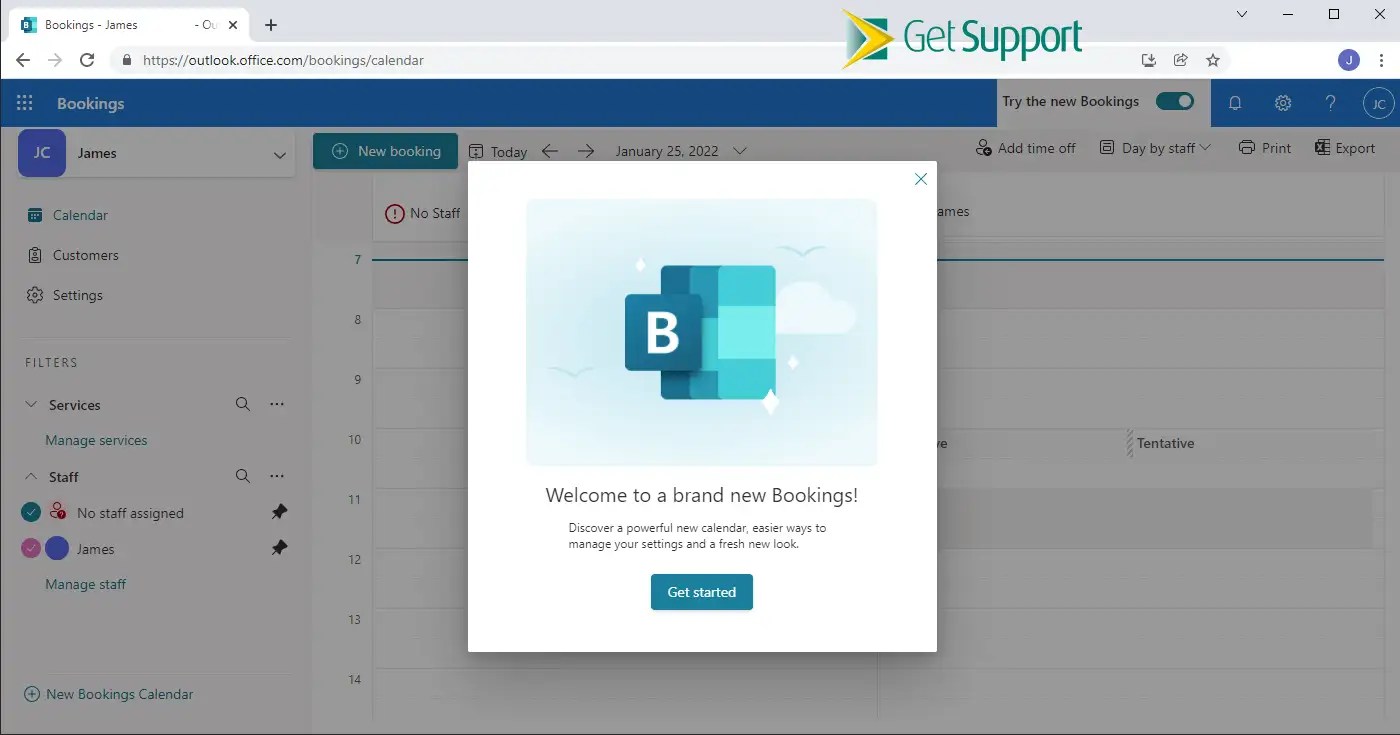Export the calendar

point(1345,148)
